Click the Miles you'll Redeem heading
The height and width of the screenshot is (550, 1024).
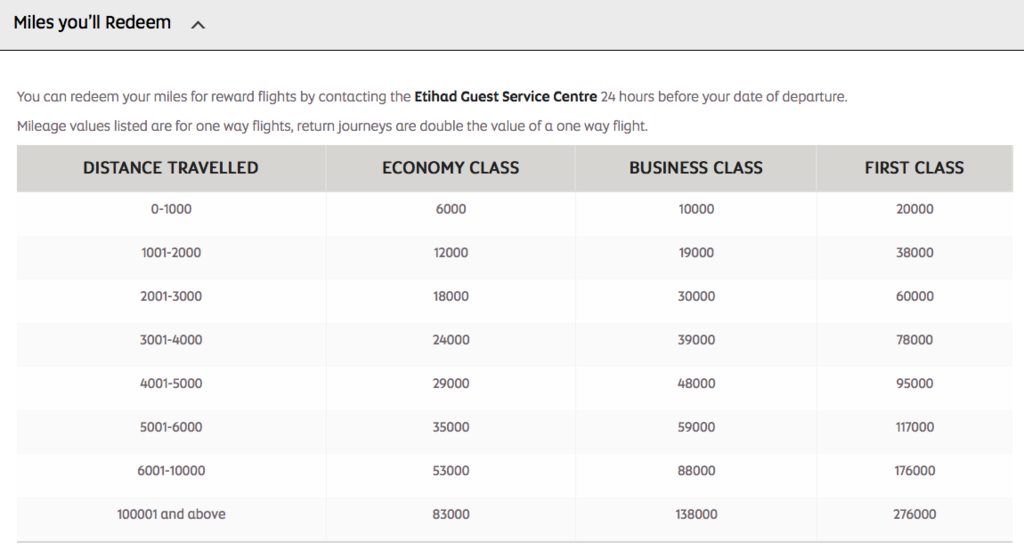point(92,22)
